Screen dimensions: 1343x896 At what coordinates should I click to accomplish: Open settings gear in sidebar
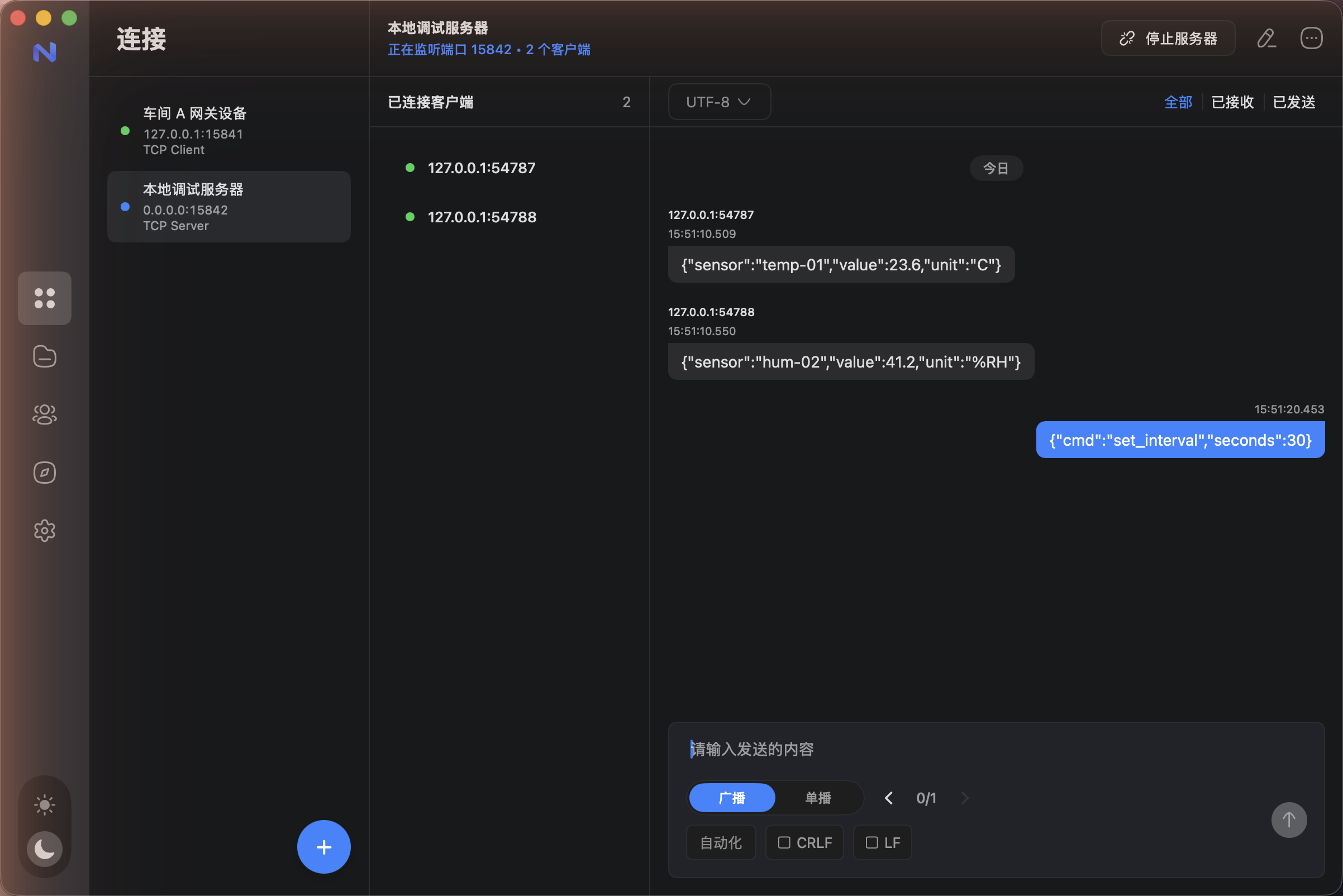pos(45,531)
